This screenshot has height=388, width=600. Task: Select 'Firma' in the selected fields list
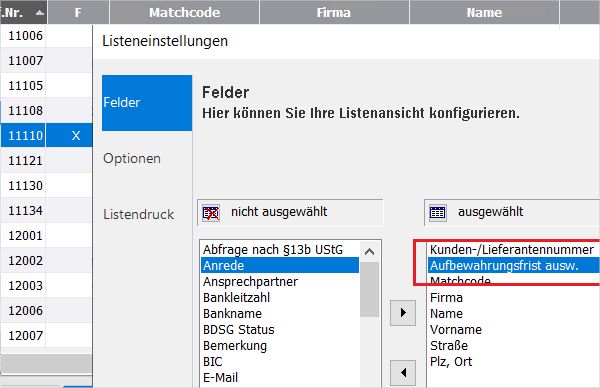(x=514, y=297)
